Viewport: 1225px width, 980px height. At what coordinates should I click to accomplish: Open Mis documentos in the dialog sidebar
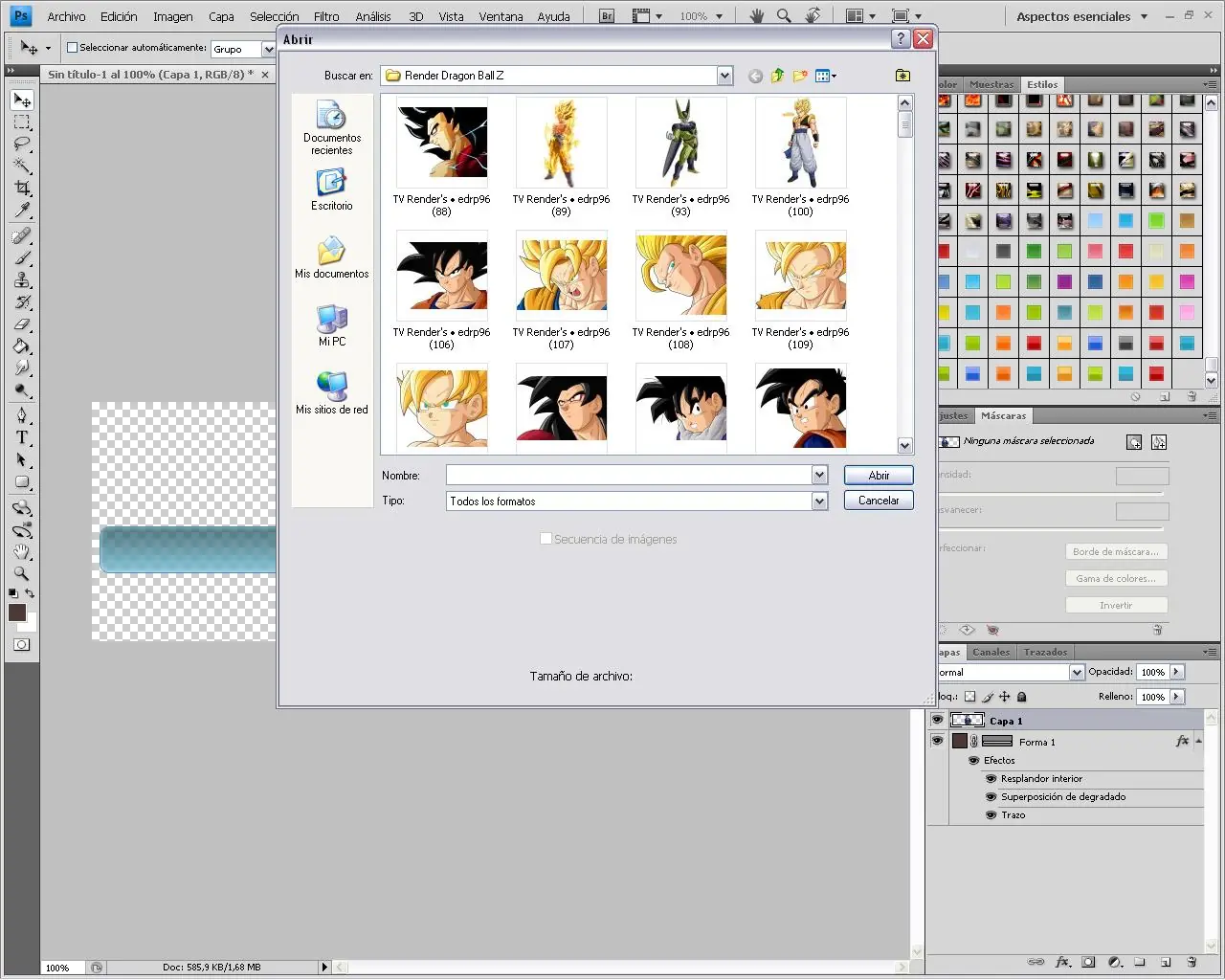331,258
